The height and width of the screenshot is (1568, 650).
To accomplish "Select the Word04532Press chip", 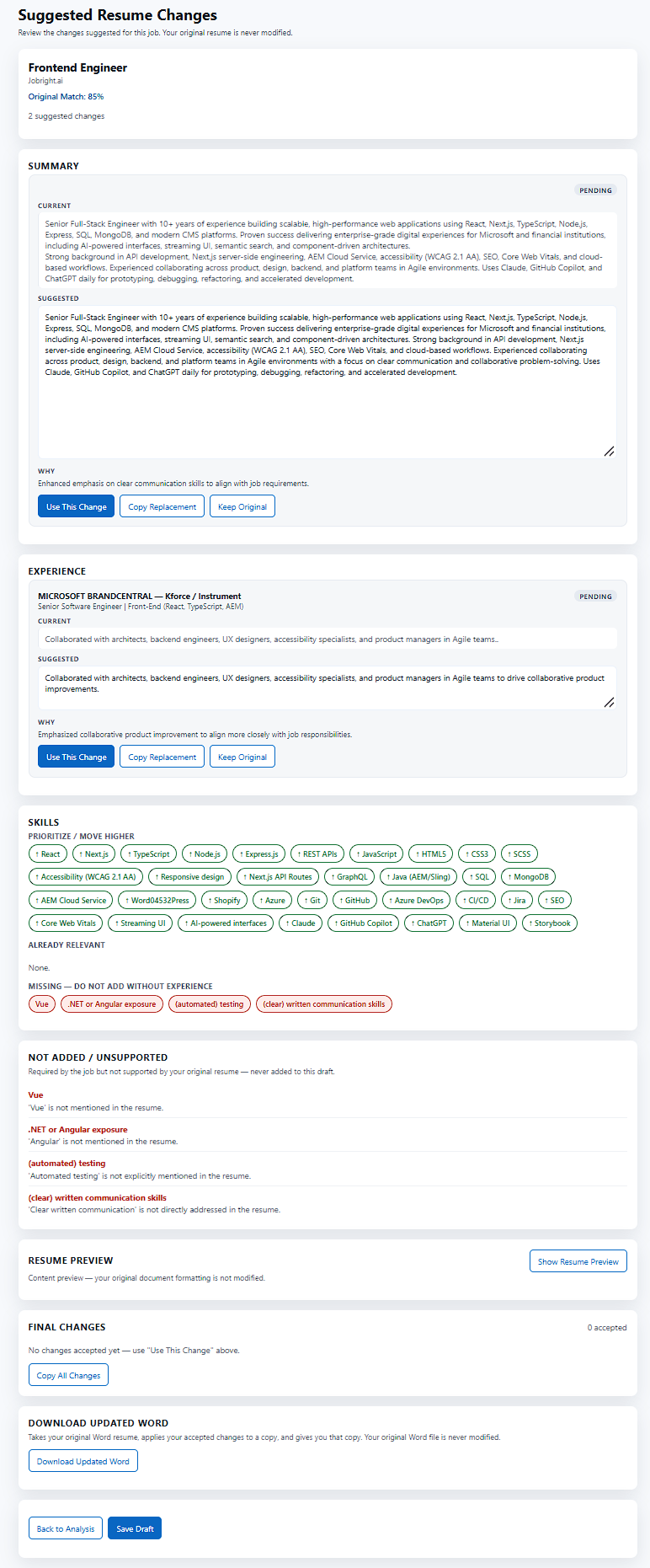I will (157, 900).
